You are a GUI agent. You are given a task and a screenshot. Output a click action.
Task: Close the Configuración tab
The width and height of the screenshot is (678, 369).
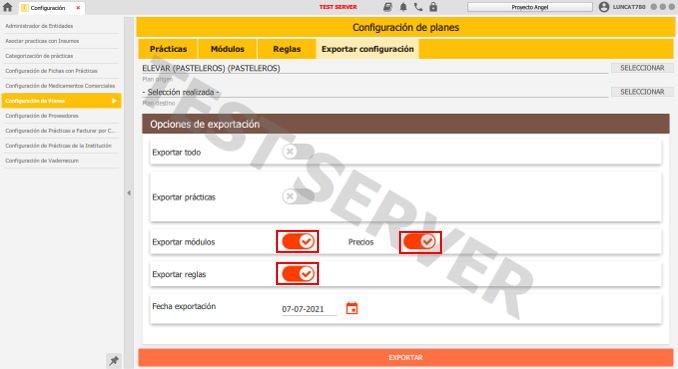(x=78, y=8)
